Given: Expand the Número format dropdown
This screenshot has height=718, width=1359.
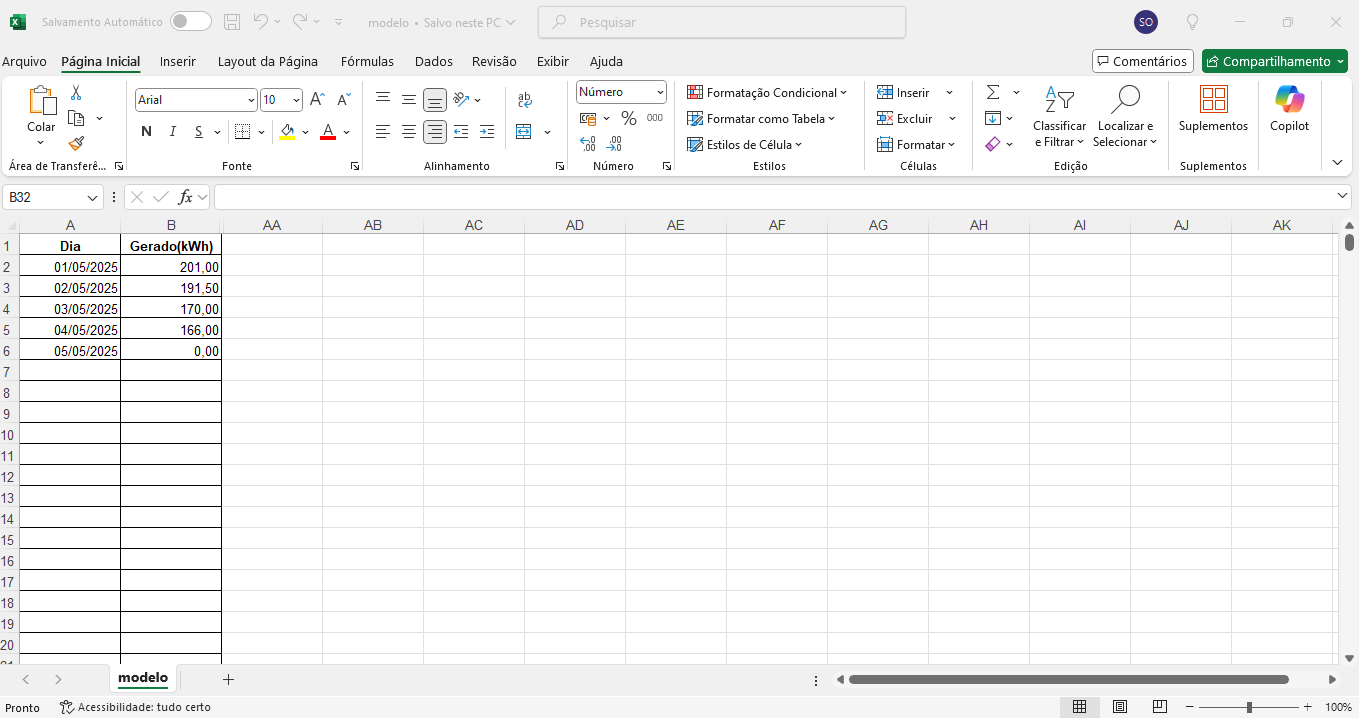Looking at the screenshot, I should [x=660, y=92].
